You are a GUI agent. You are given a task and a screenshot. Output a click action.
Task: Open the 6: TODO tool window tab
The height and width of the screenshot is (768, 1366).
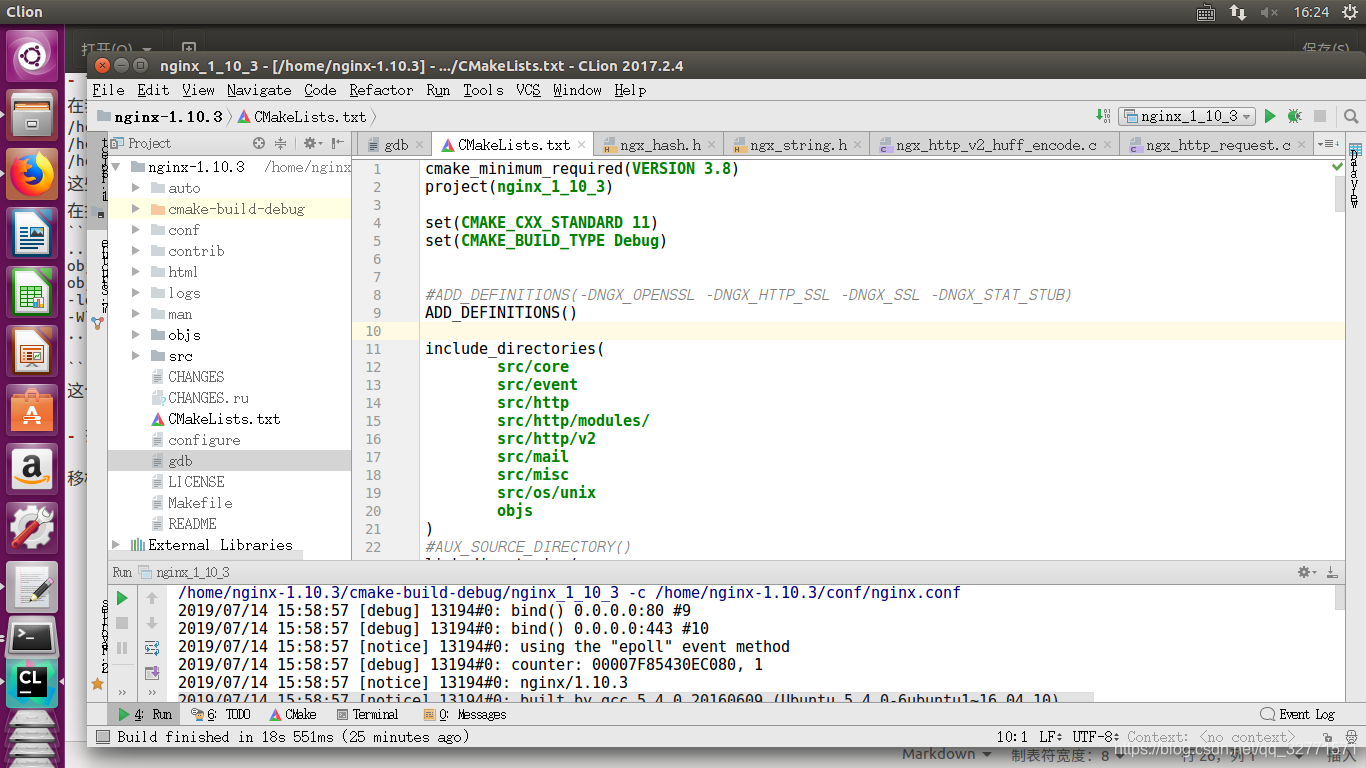220,715
